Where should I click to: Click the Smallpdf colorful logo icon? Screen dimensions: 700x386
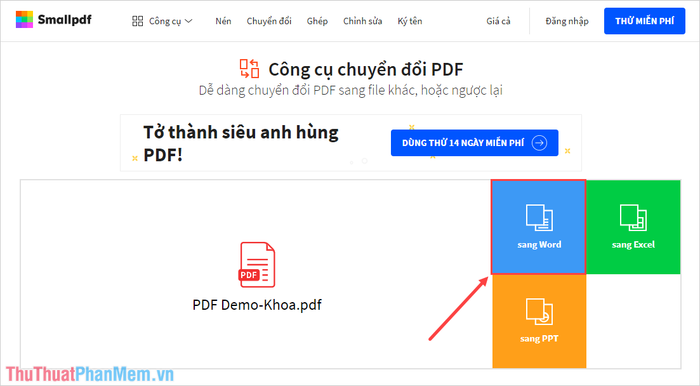pos(24,20)
